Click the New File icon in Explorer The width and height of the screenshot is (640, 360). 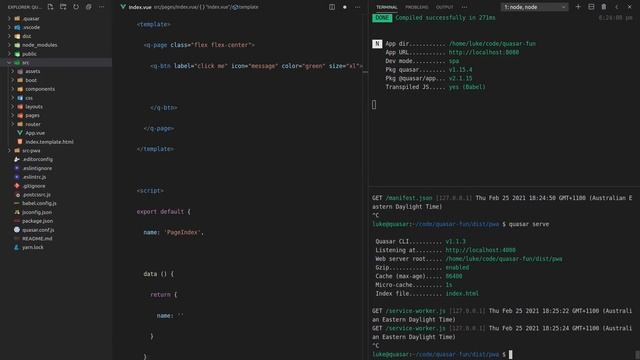point(50,7)
